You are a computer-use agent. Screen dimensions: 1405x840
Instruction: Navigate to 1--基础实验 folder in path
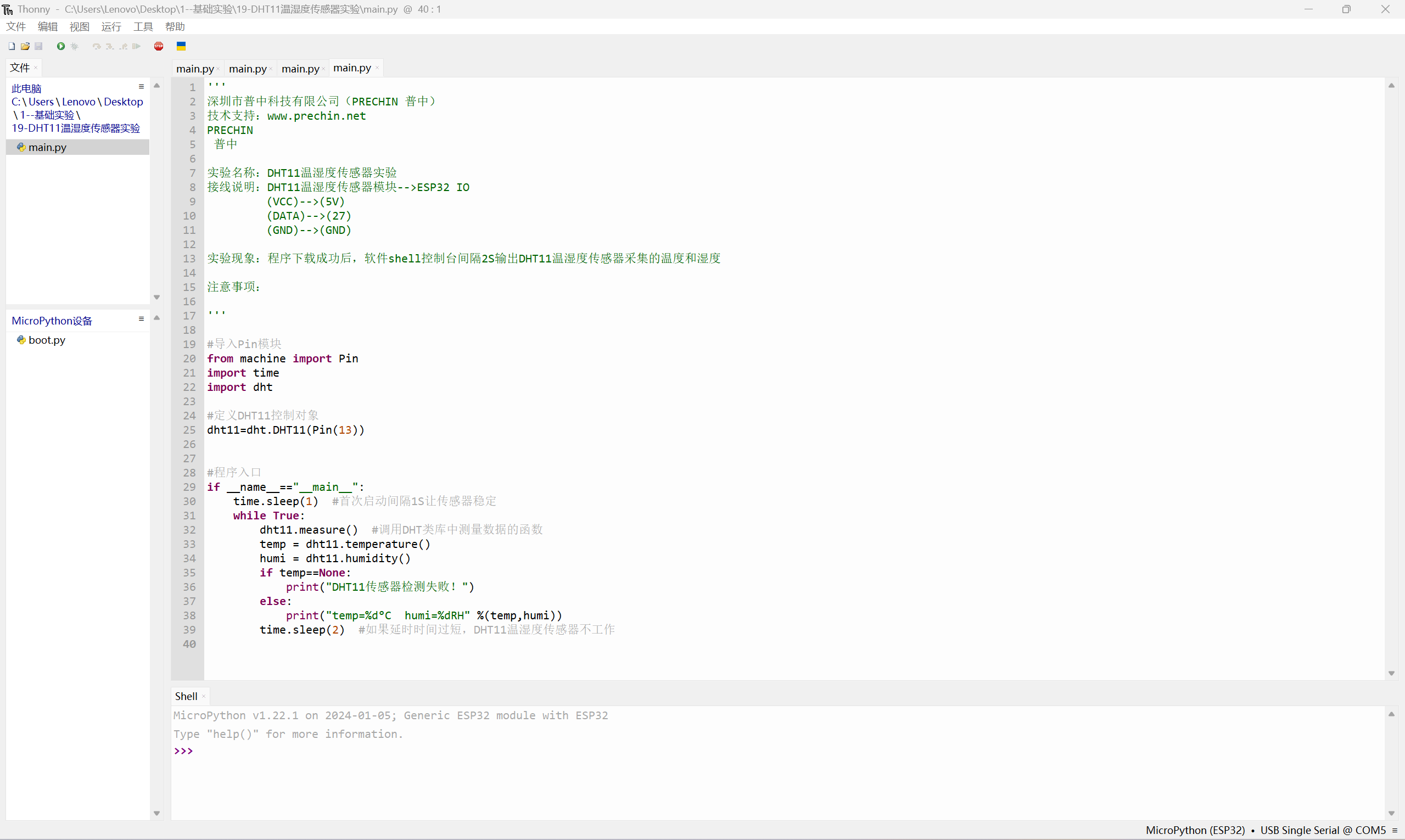(47, 115)
